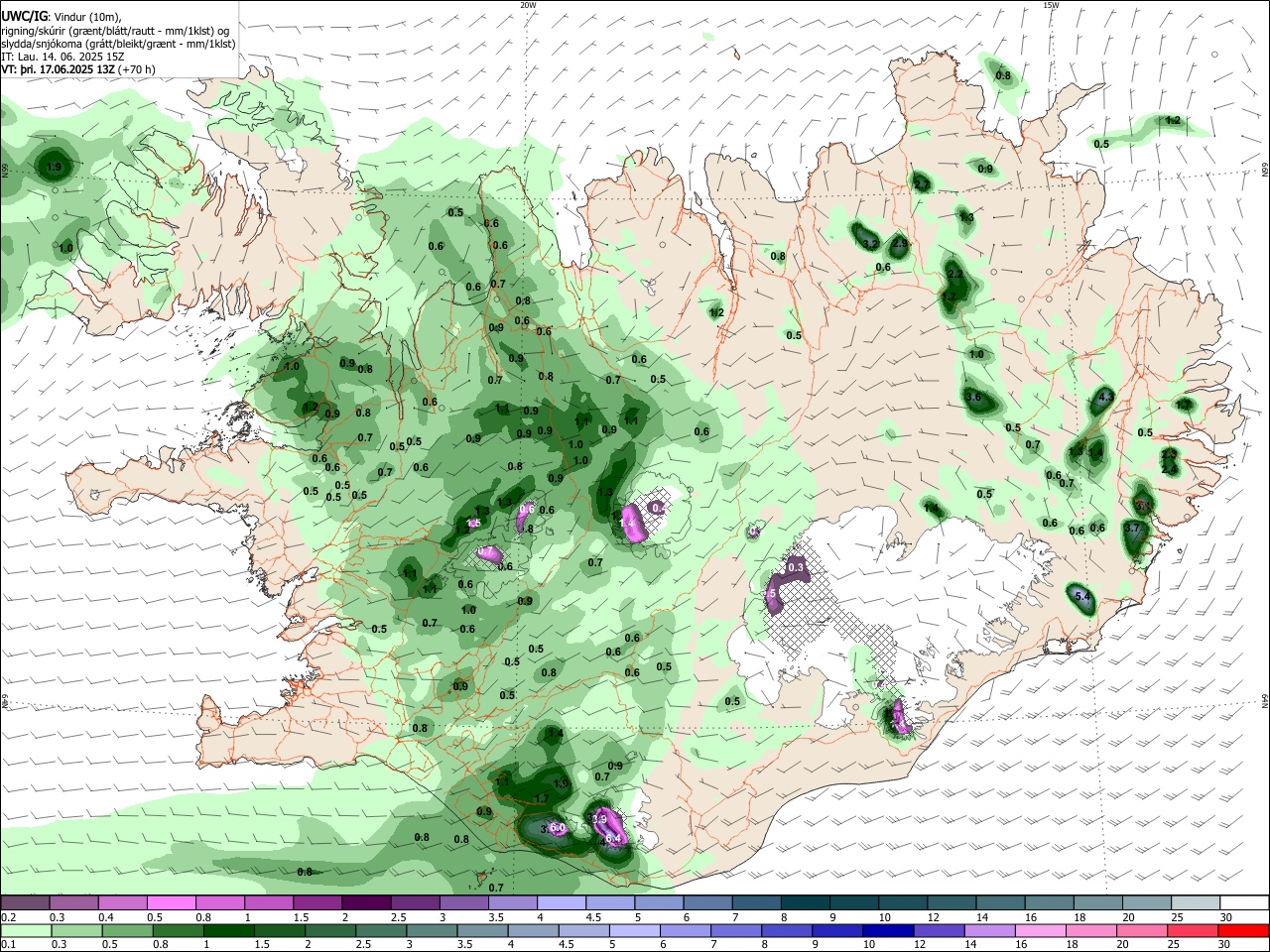The width and height of the screenshot is (1270, 952).
Task: Click the "UWC/IG: Vindur (10m)" title line
Action: (x=62, y=16)
